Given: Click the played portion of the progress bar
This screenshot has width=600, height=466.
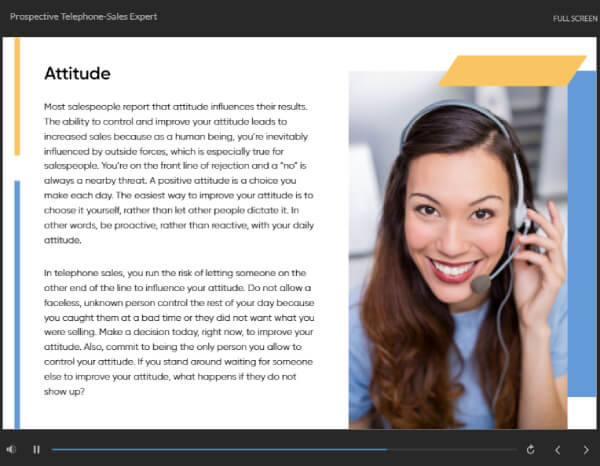Looking at the screenshot, I should tap(200, 450).
